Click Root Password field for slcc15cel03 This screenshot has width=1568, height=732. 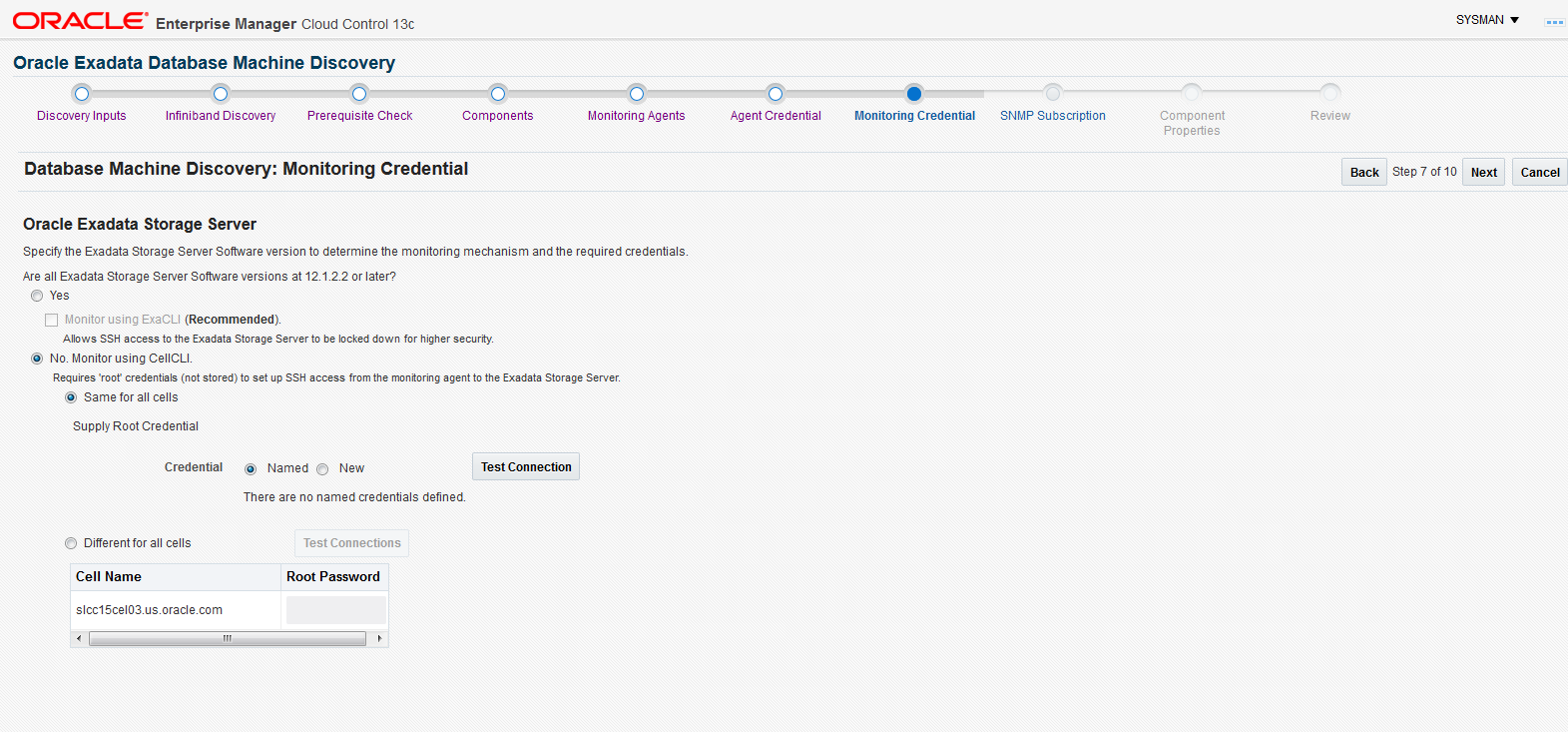coord(336,610)
